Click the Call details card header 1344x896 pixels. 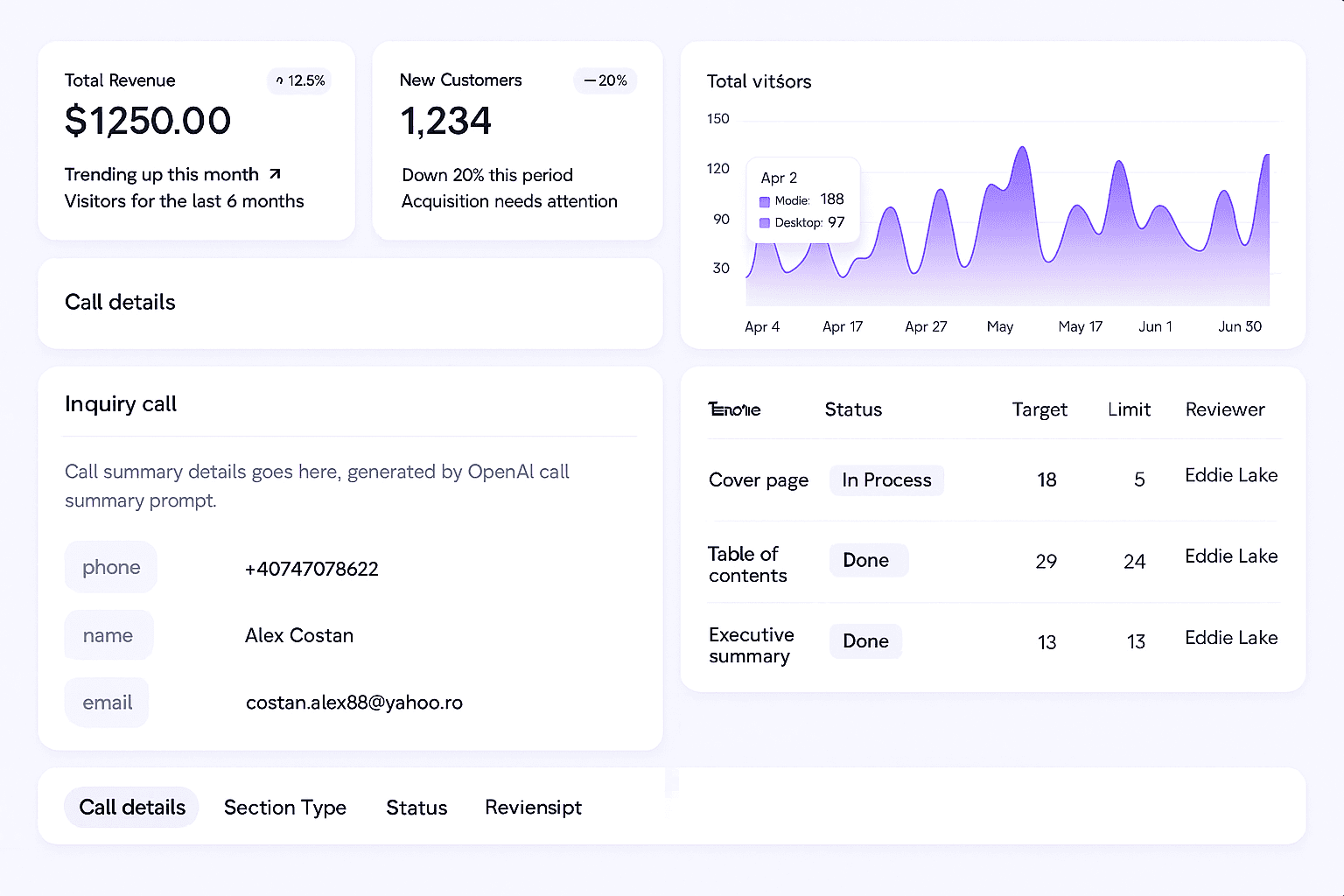click(x=121, y=303)
